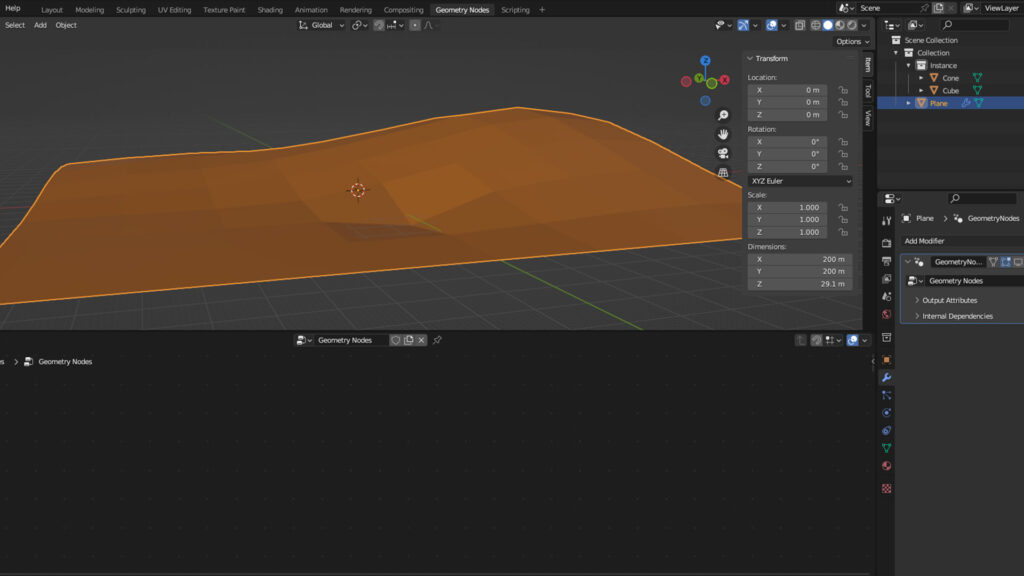Image resolution: width=1024 pixels, height=576 pixels.
Task: Open the Modifier Properties wrench tab
Action: pos(887,377)
